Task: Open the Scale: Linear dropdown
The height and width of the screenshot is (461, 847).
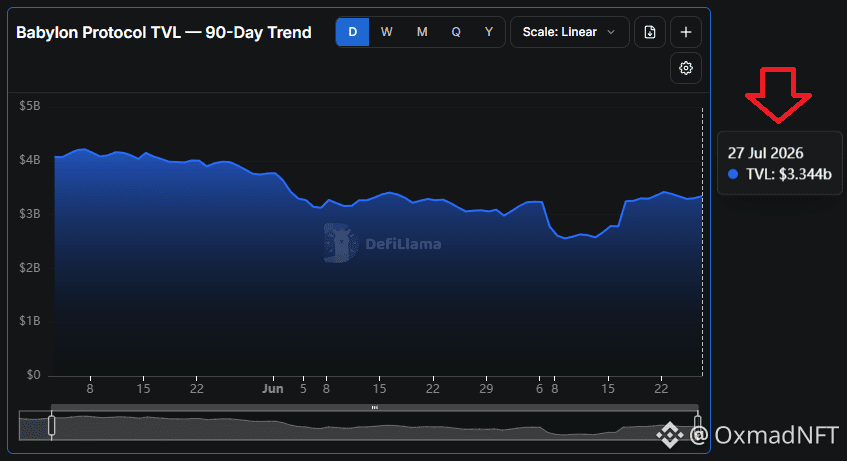Action: tap(569, 32)
